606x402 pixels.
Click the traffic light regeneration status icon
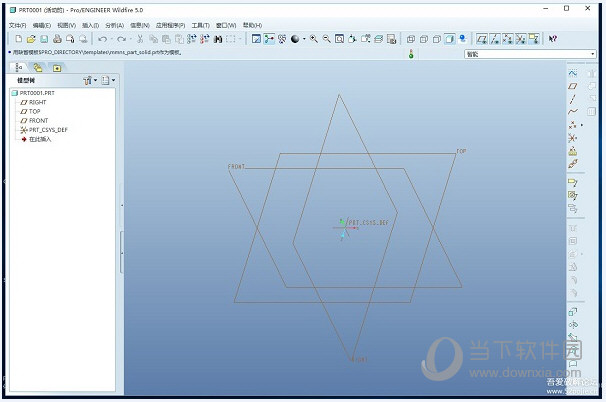pos(411,54)
